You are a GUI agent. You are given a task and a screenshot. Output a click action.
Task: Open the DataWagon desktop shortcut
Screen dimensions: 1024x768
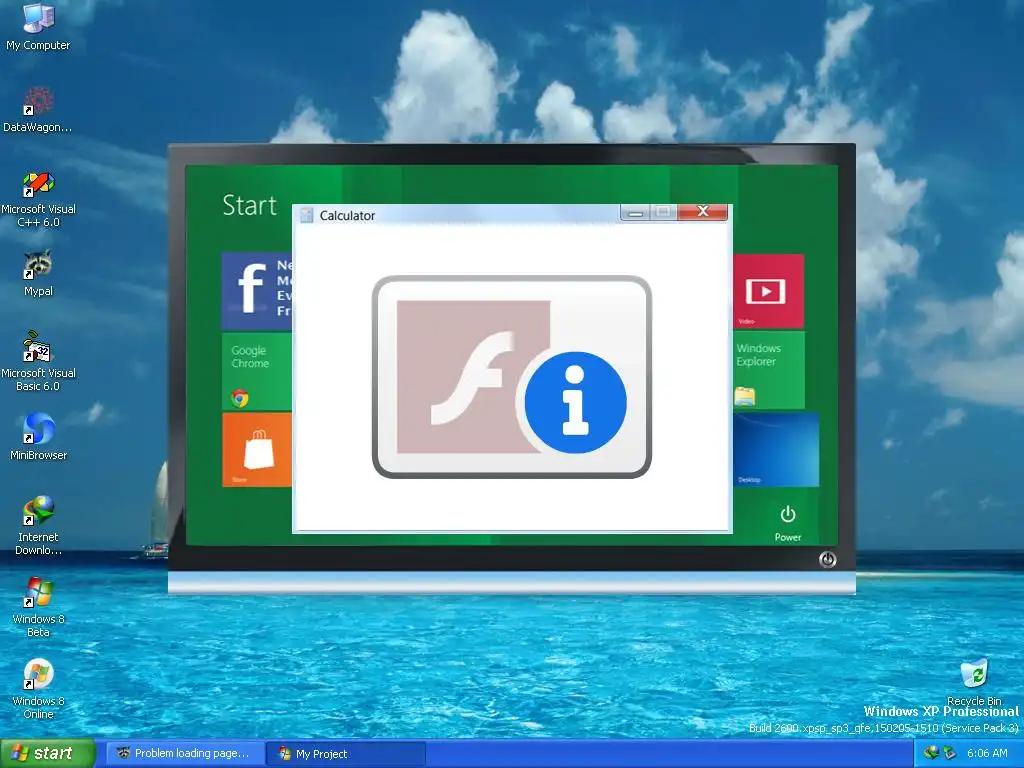point(38,109)
